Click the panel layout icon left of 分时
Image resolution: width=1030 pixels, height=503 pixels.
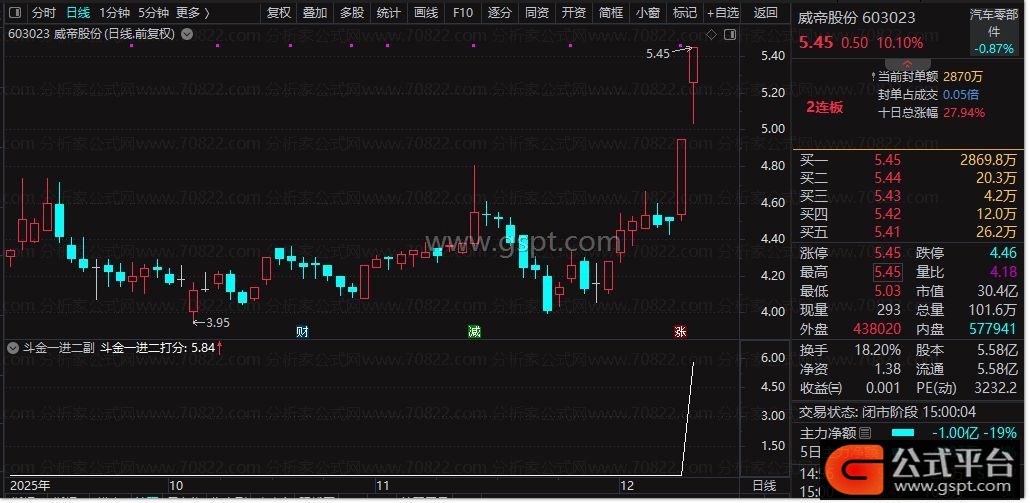(x=13, y=13)
